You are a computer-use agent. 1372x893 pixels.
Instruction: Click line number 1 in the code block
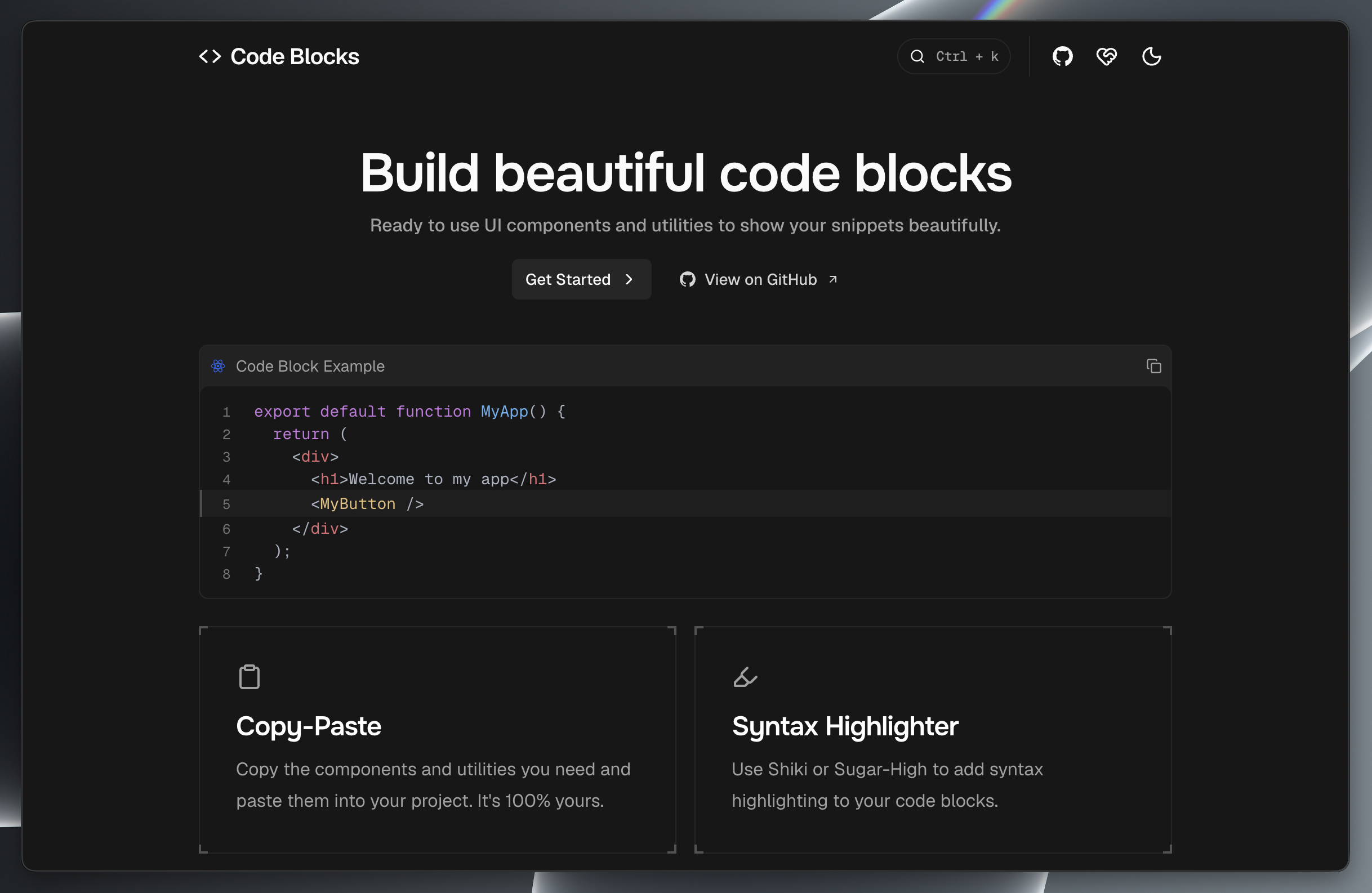click(x=226, y=412)
